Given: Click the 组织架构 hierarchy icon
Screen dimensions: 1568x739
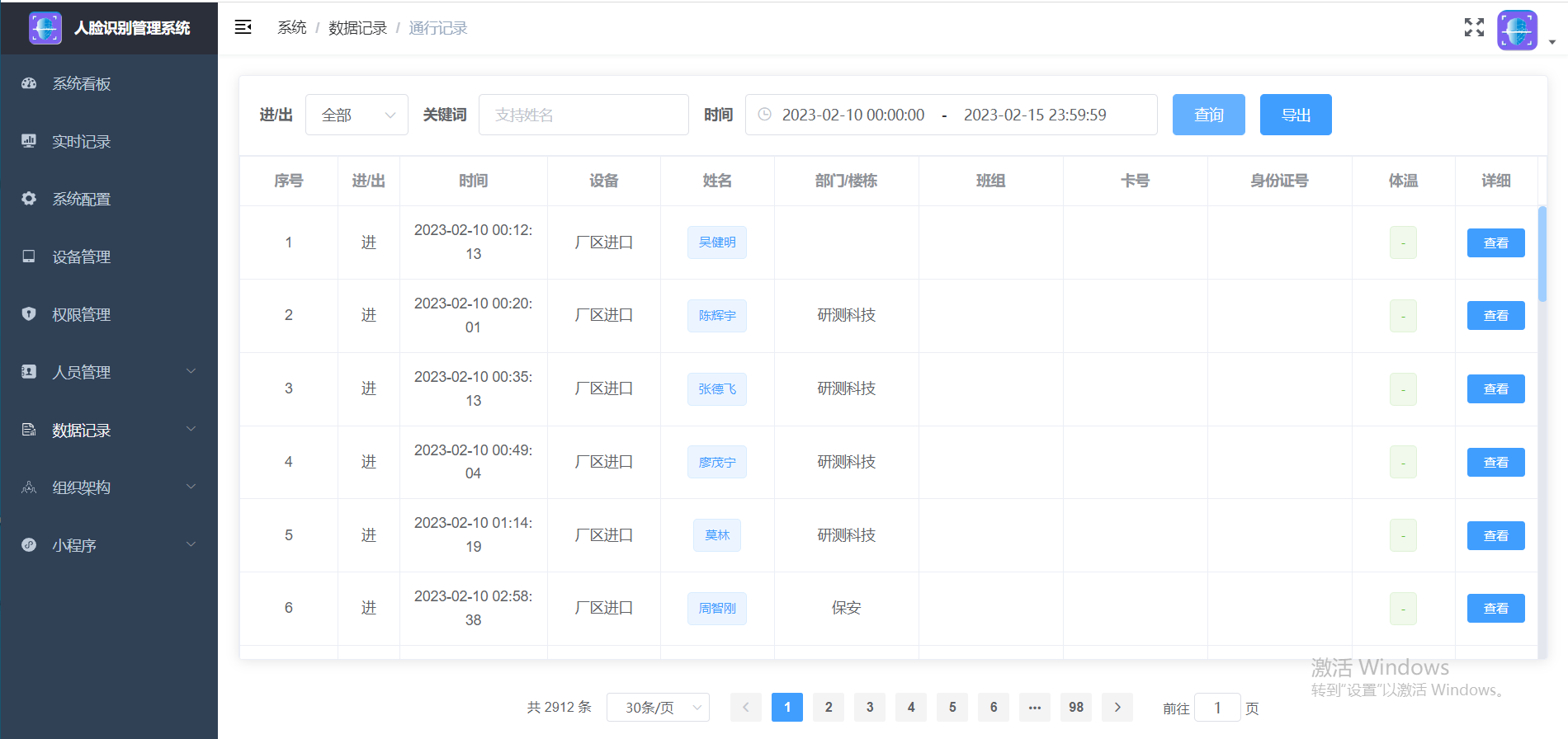Looking at the screenshot, I should (29, 487).
